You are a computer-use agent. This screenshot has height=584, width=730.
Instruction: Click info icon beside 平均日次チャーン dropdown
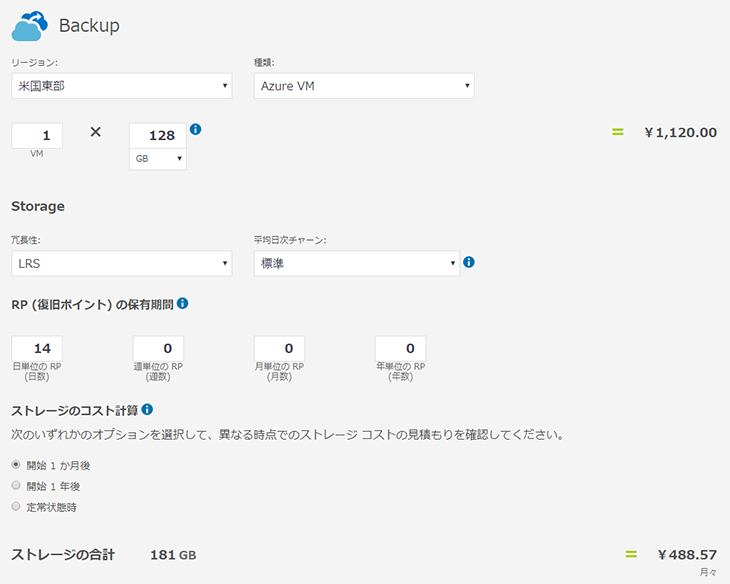(469, 263)
